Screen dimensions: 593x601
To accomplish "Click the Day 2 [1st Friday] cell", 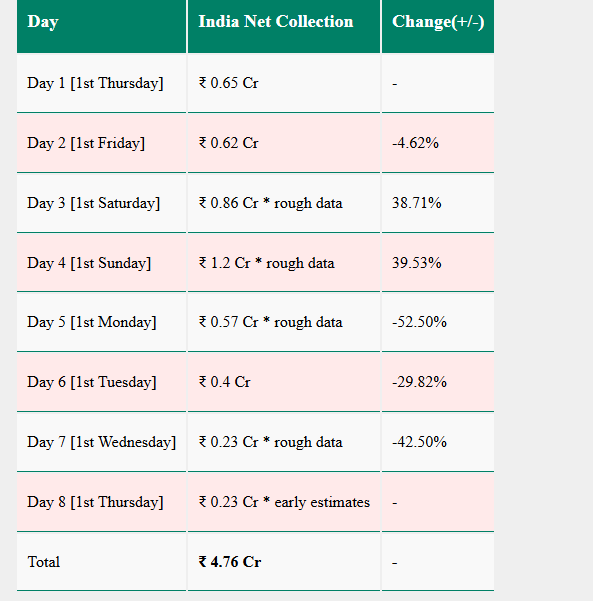I will tap(101, 143).
